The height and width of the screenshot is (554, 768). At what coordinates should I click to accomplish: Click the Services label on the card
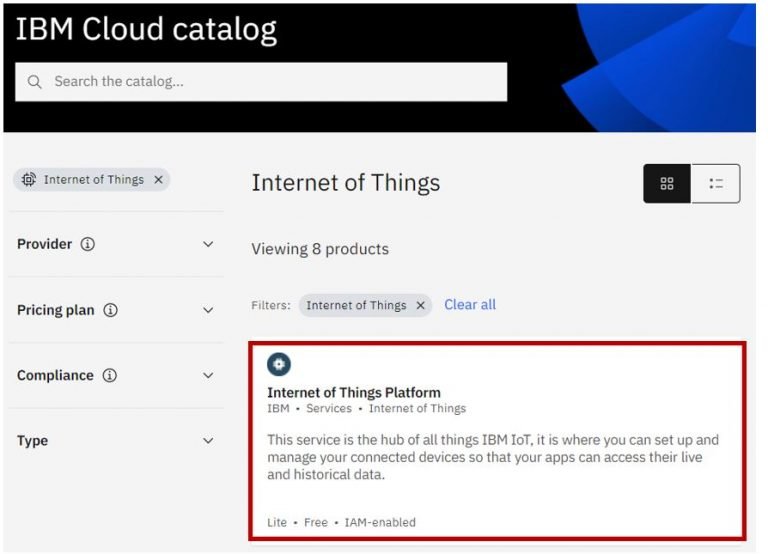tap(329, 408)
